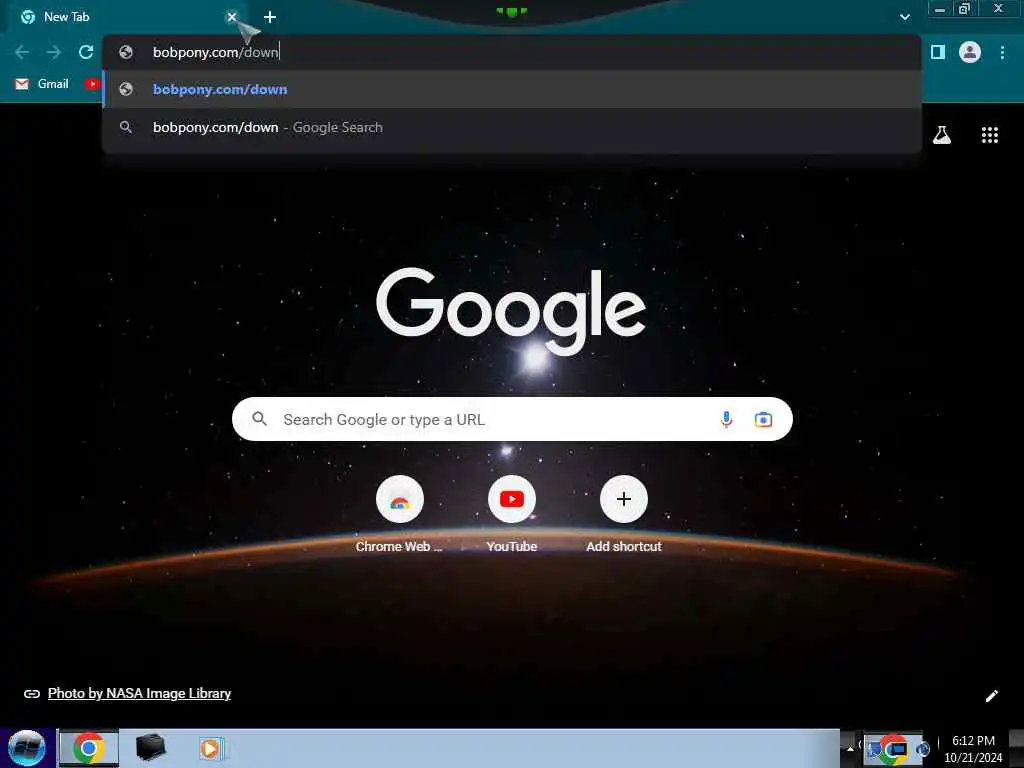Image resolution: width=1024 pixels, height=768 pixels.
Task: Open the Windows Start orb
Action: [27, 748]
